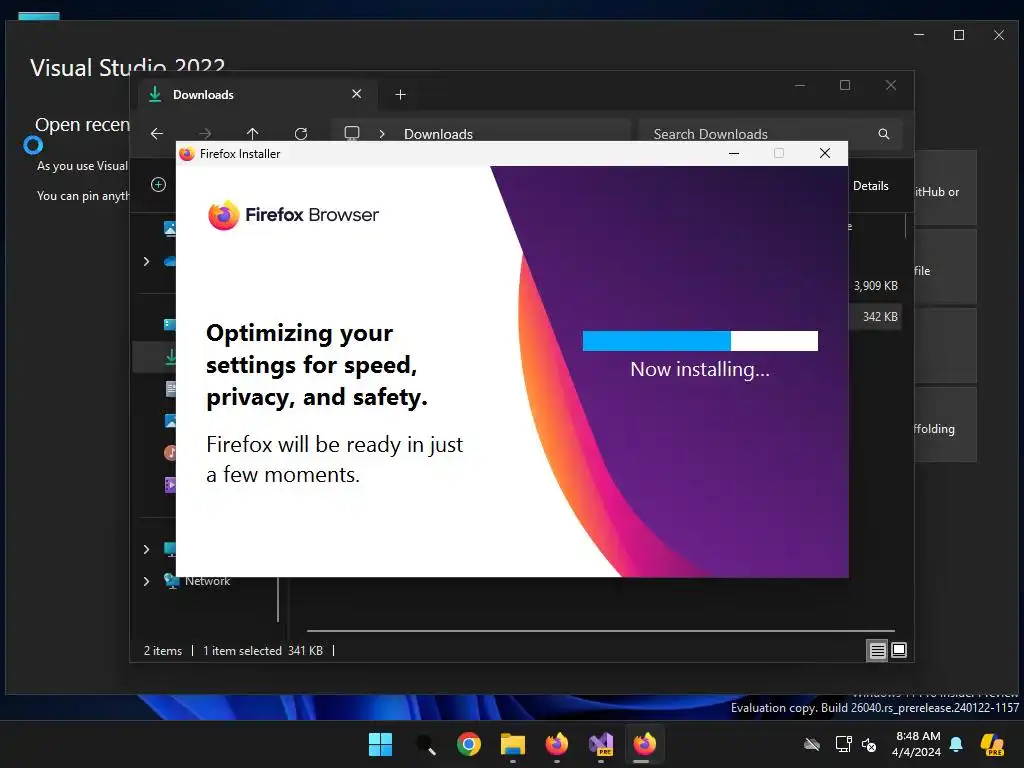Click the Copilot Preview icon in taskbar
Viewport: 1024px width, 768px height.
pos(993,744)
